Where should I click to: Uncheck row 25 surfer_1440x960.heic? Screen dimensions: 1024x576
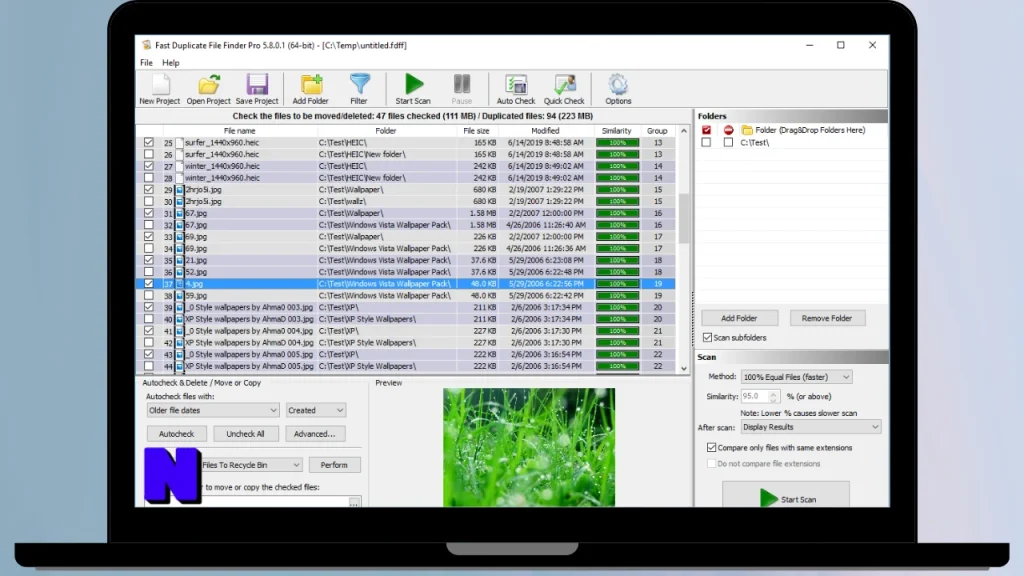(149, 142)
